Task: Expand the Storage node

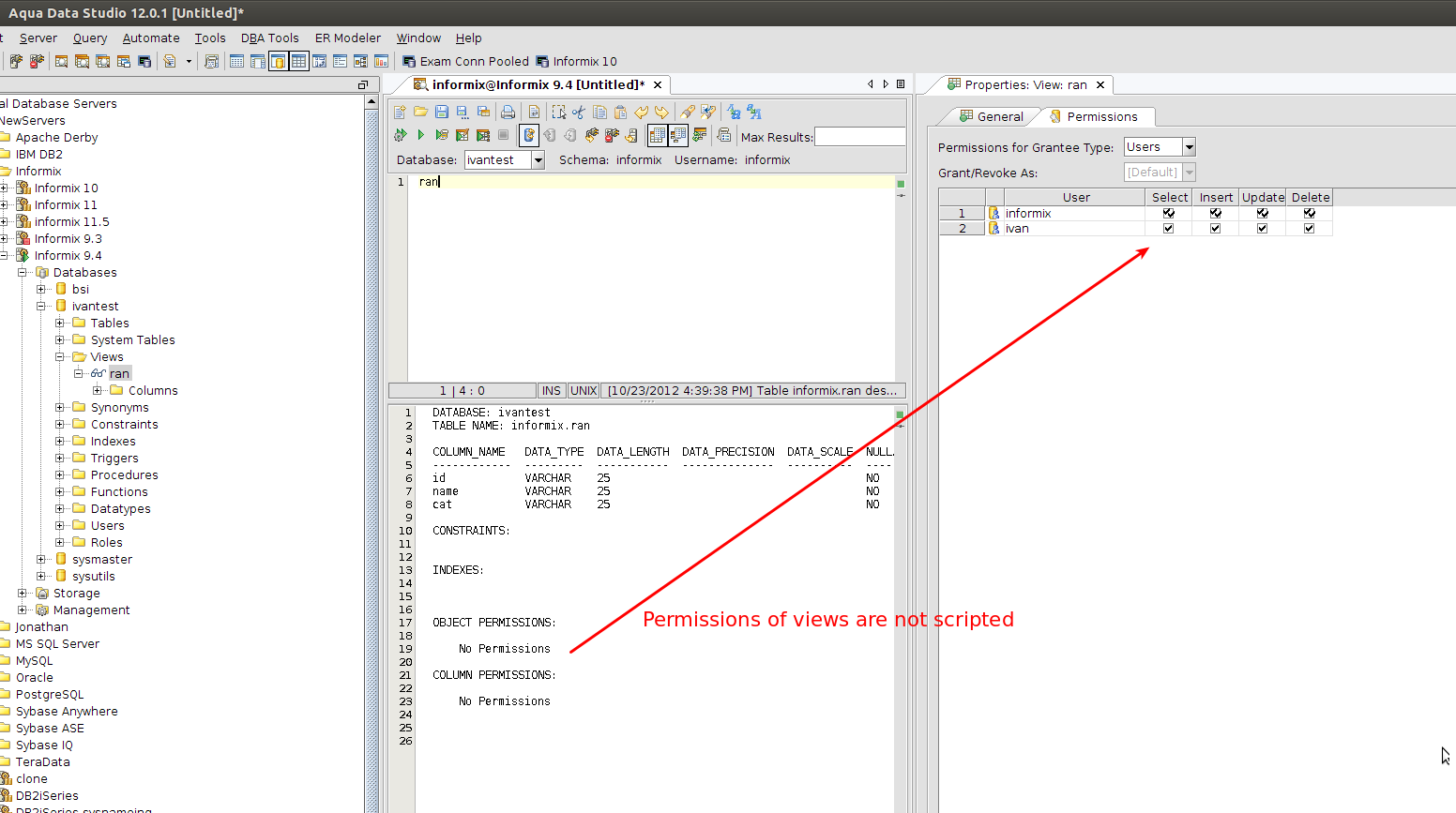Action: pos(23,593)
